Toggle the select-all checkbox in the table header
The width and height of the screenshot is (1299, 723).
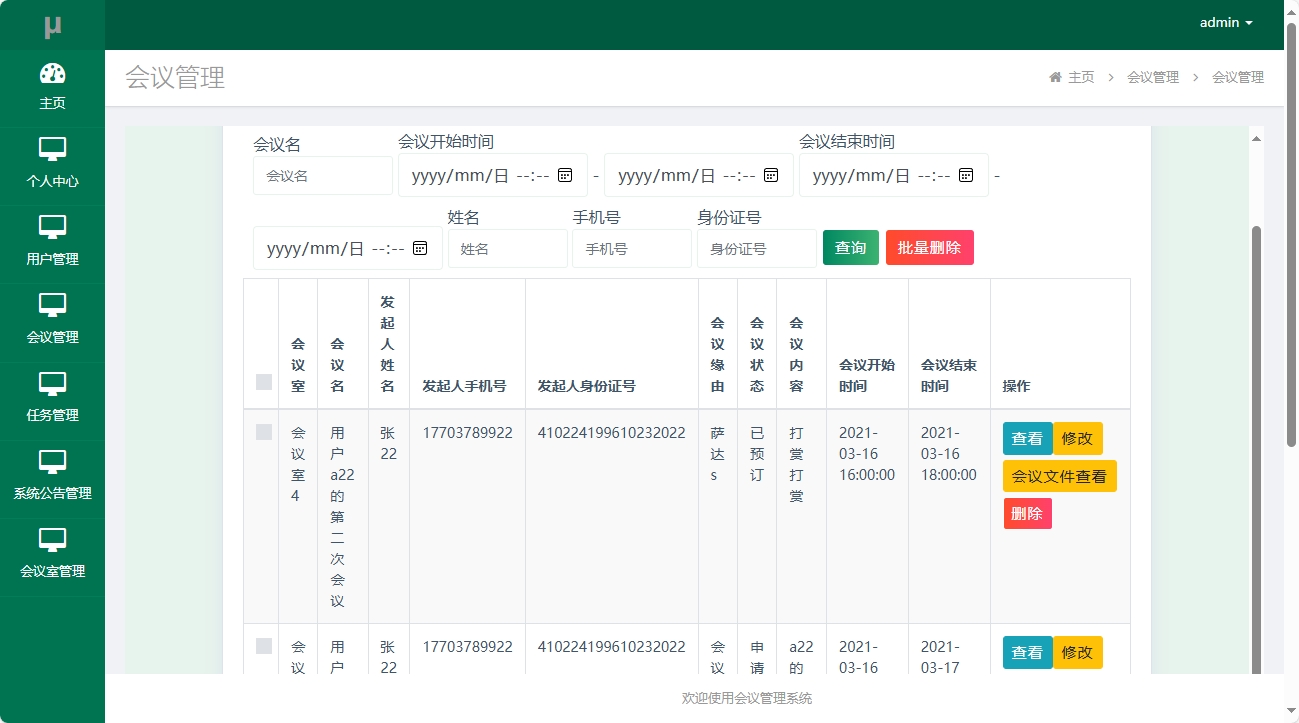[x=262, y=381]
